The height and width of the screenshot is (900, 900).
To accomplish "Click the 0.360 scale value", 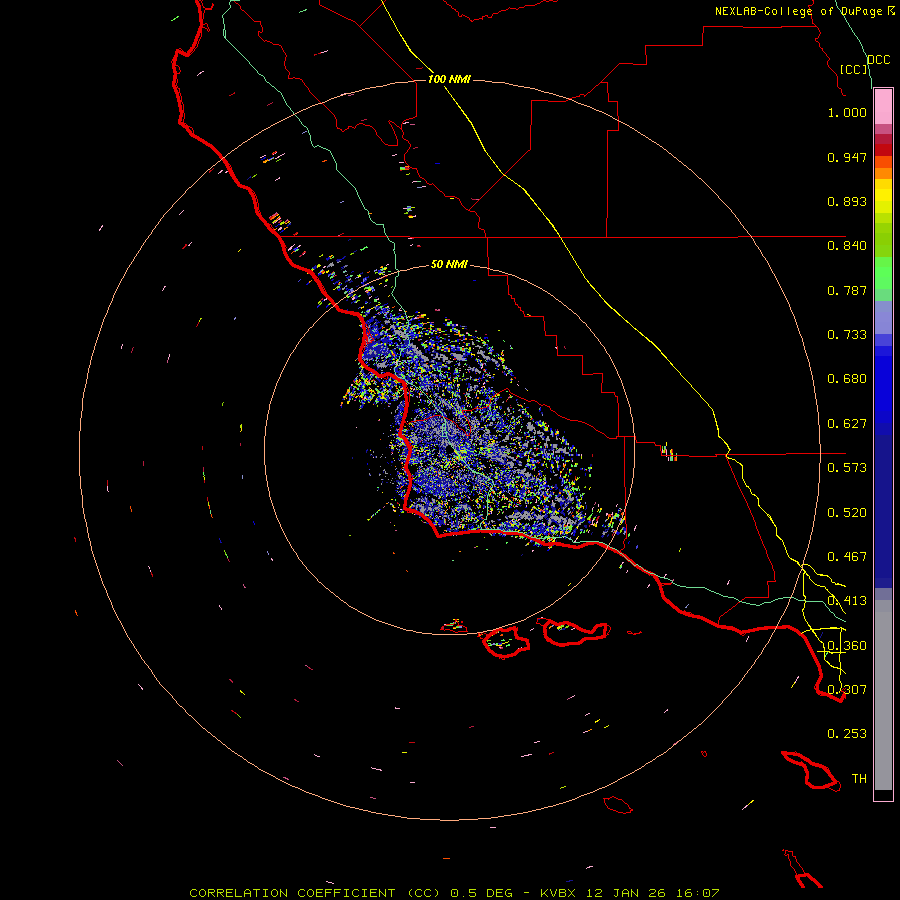I will click(x=847, y=646).
